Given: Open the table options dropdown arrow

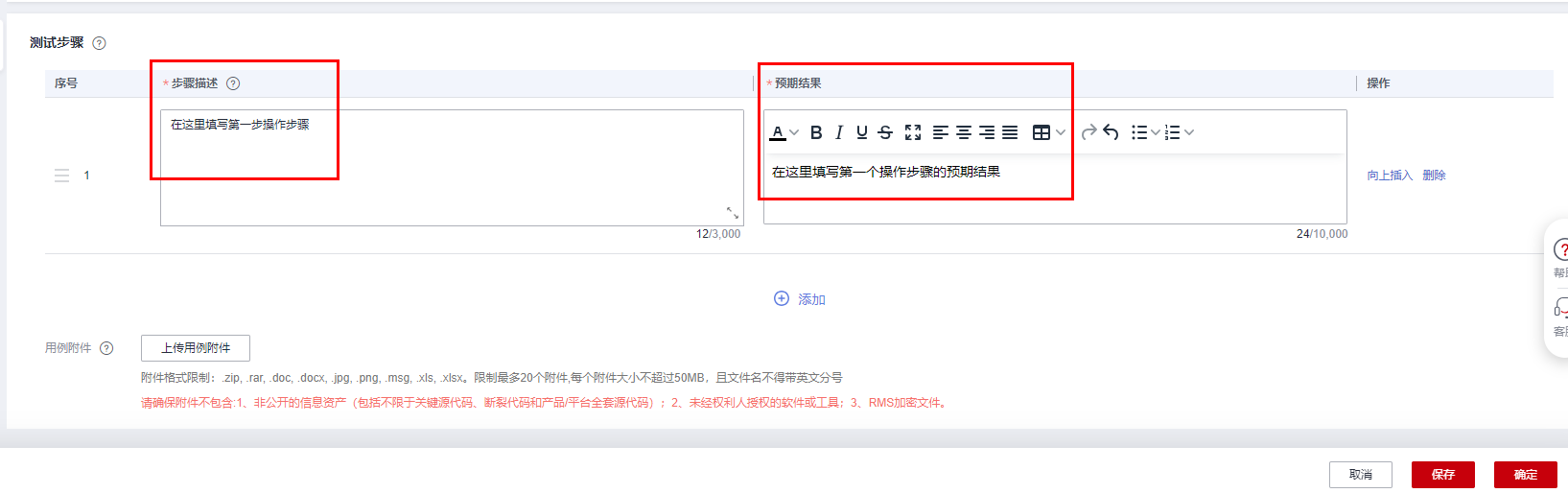Looking at the screenshot, I should [x=1061, y=132].
